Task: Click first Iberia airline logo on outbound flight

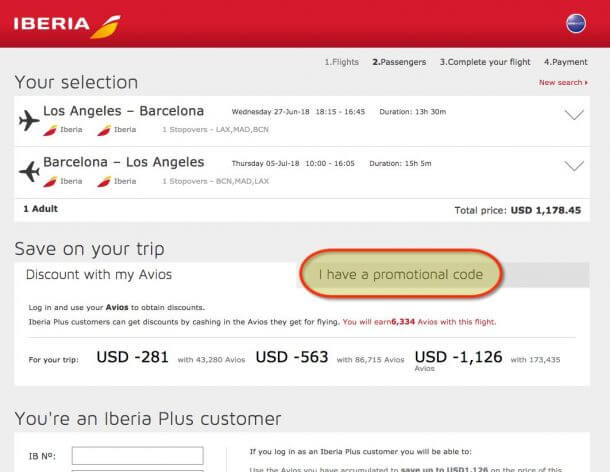Action: (50, 130)
